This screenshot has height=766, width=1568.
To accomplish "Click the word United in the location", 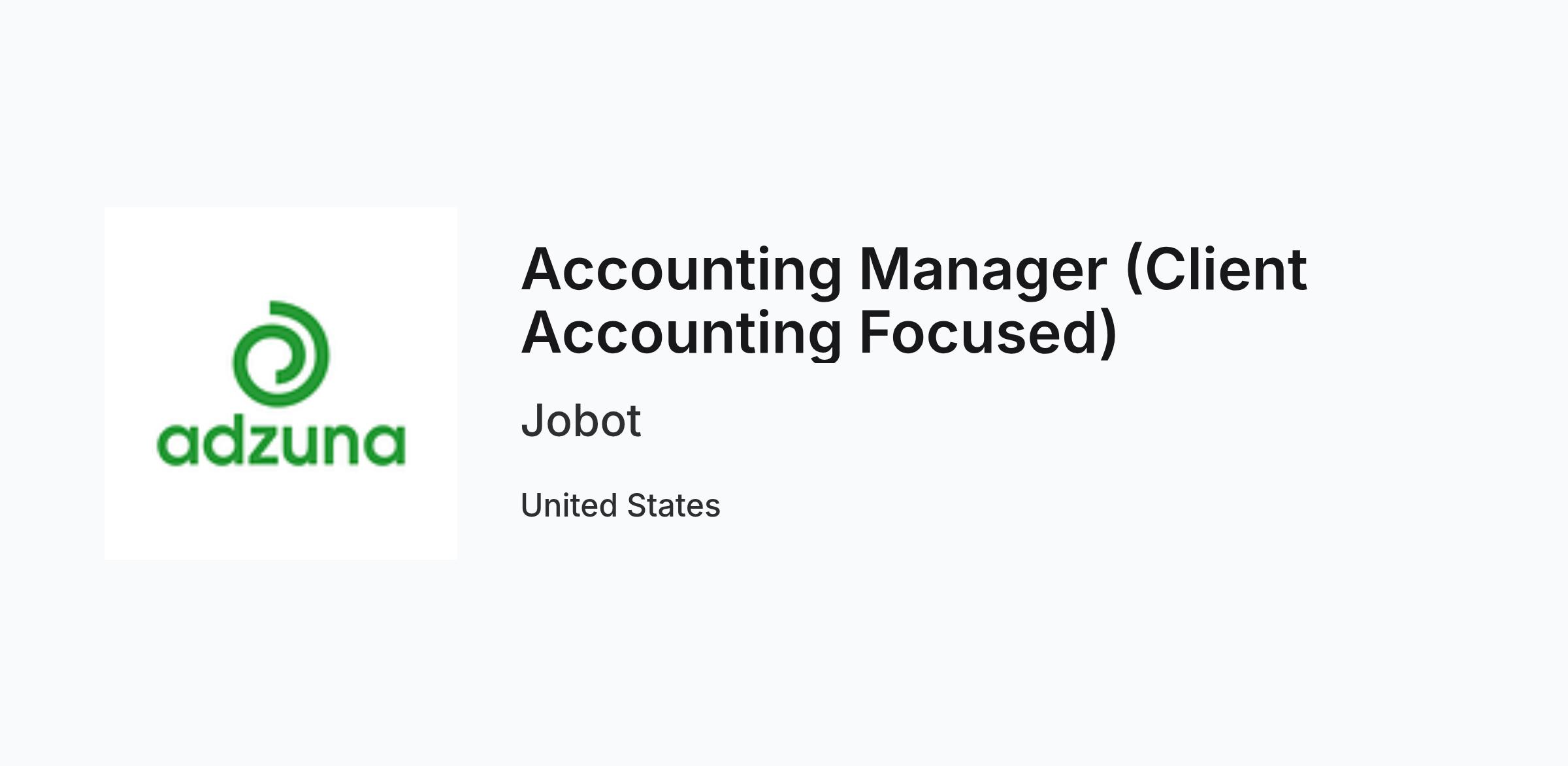I will (568, 505).
